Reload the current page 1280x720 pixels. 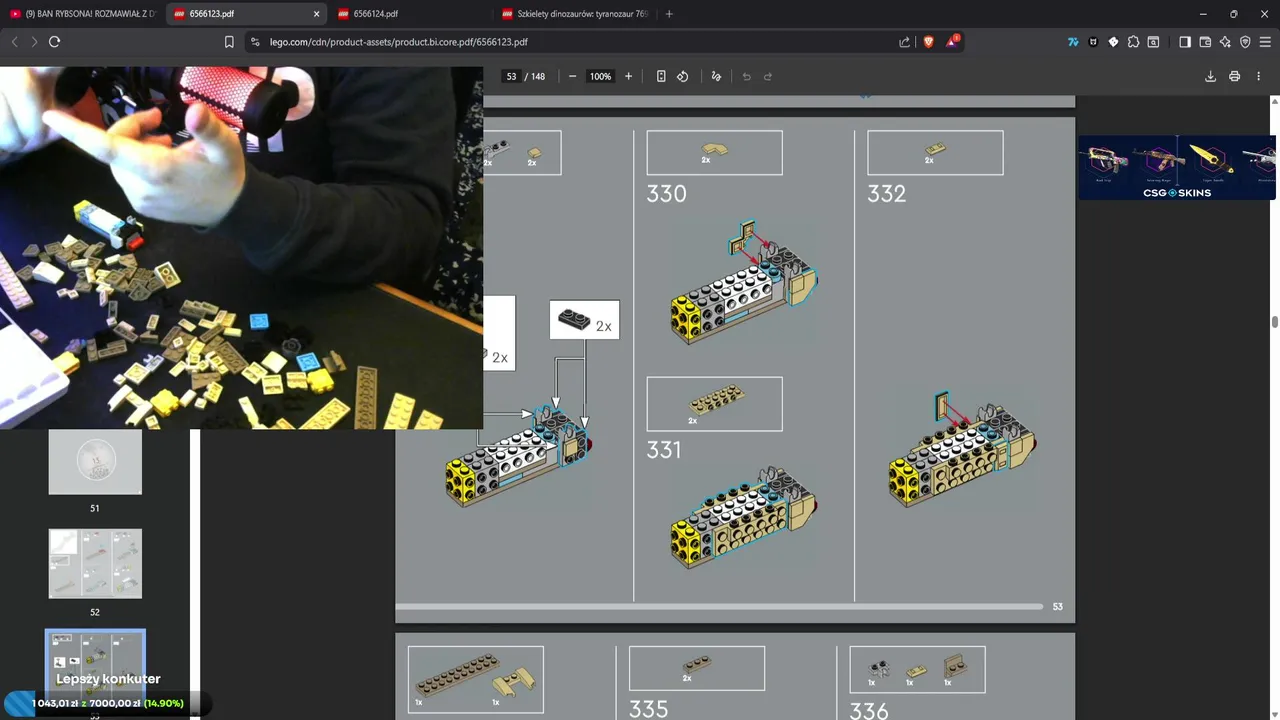click(54, 42)
